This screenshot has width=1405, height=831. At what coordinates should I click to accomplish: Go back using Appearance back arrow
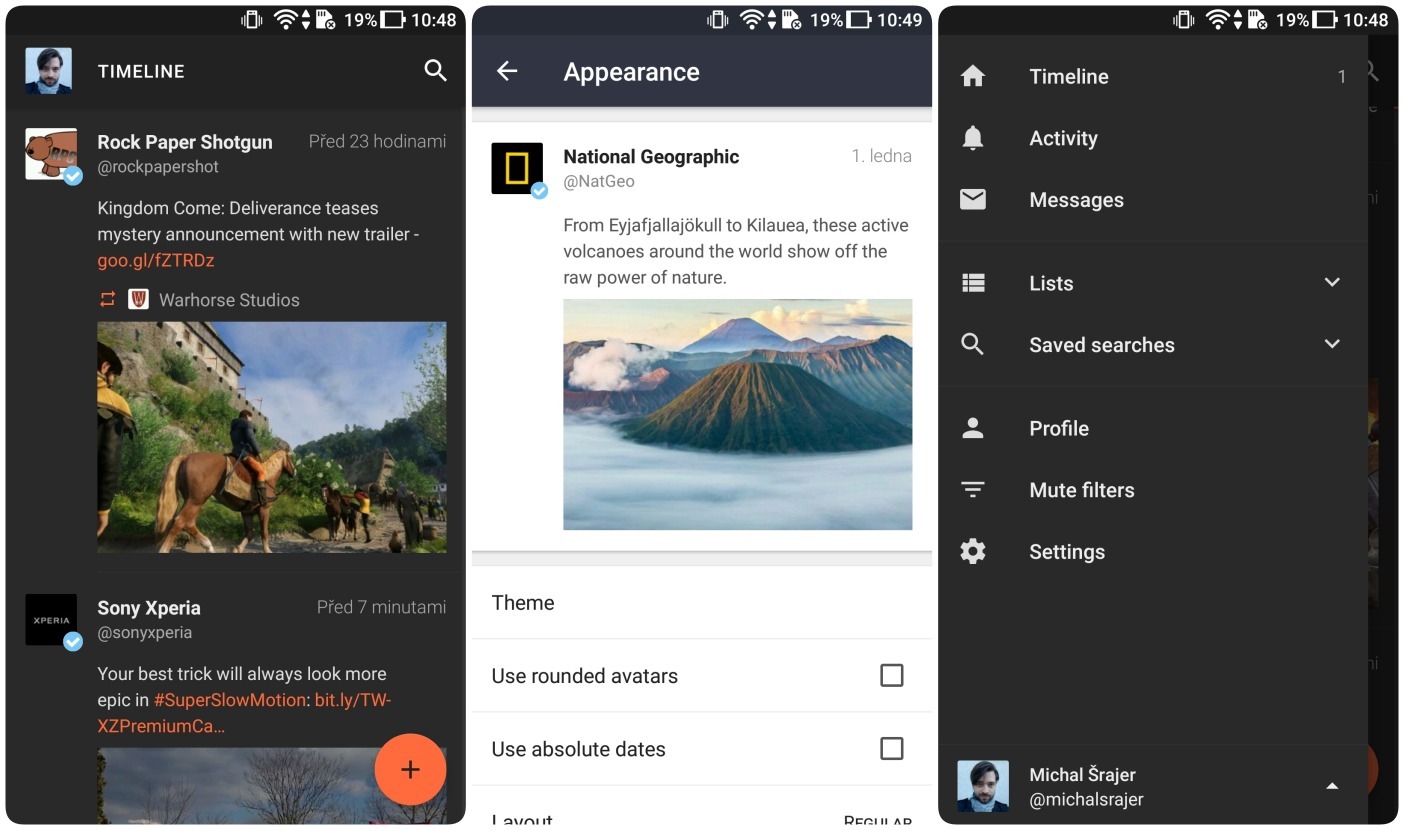507,71
